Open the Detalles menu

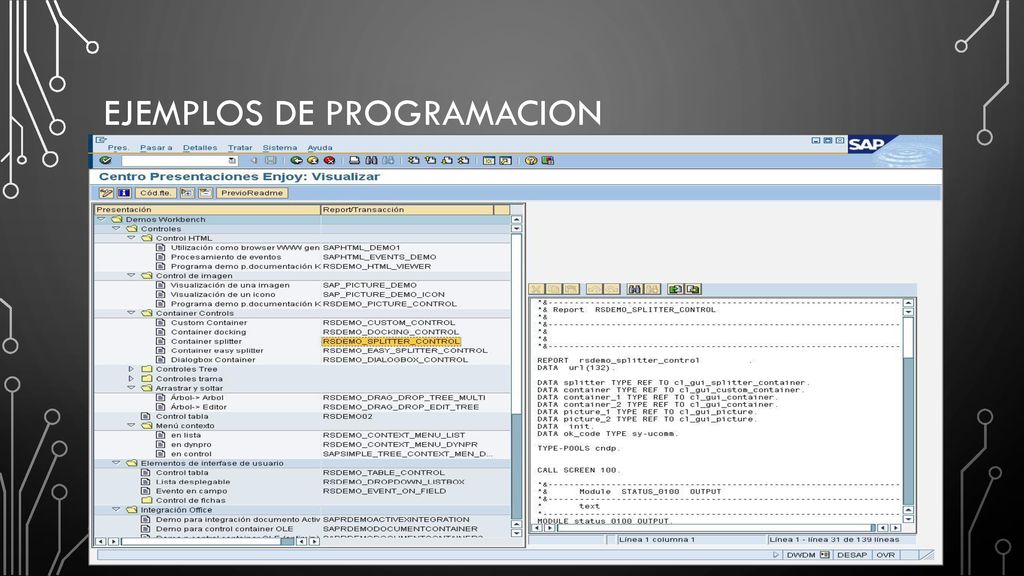click(x=200, y=148)
